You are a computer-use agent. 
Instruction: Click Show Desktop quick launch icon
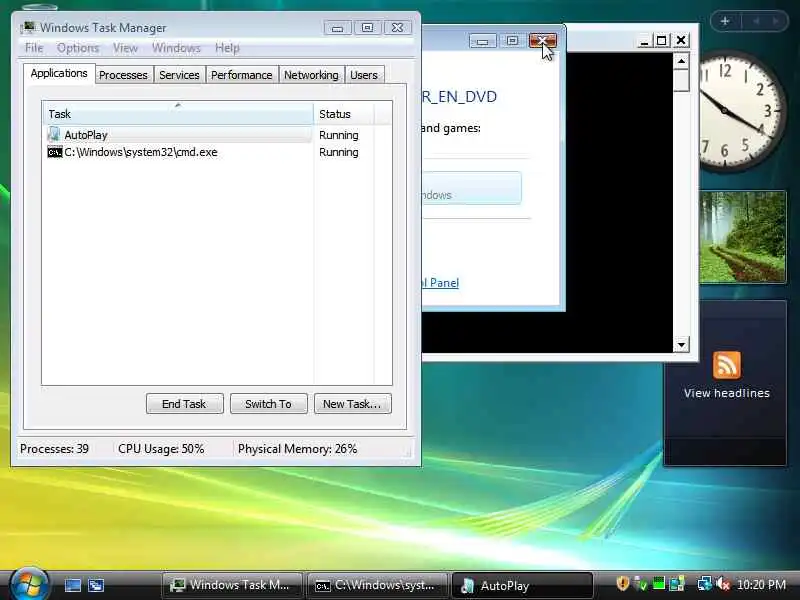[x=72, y=585]
